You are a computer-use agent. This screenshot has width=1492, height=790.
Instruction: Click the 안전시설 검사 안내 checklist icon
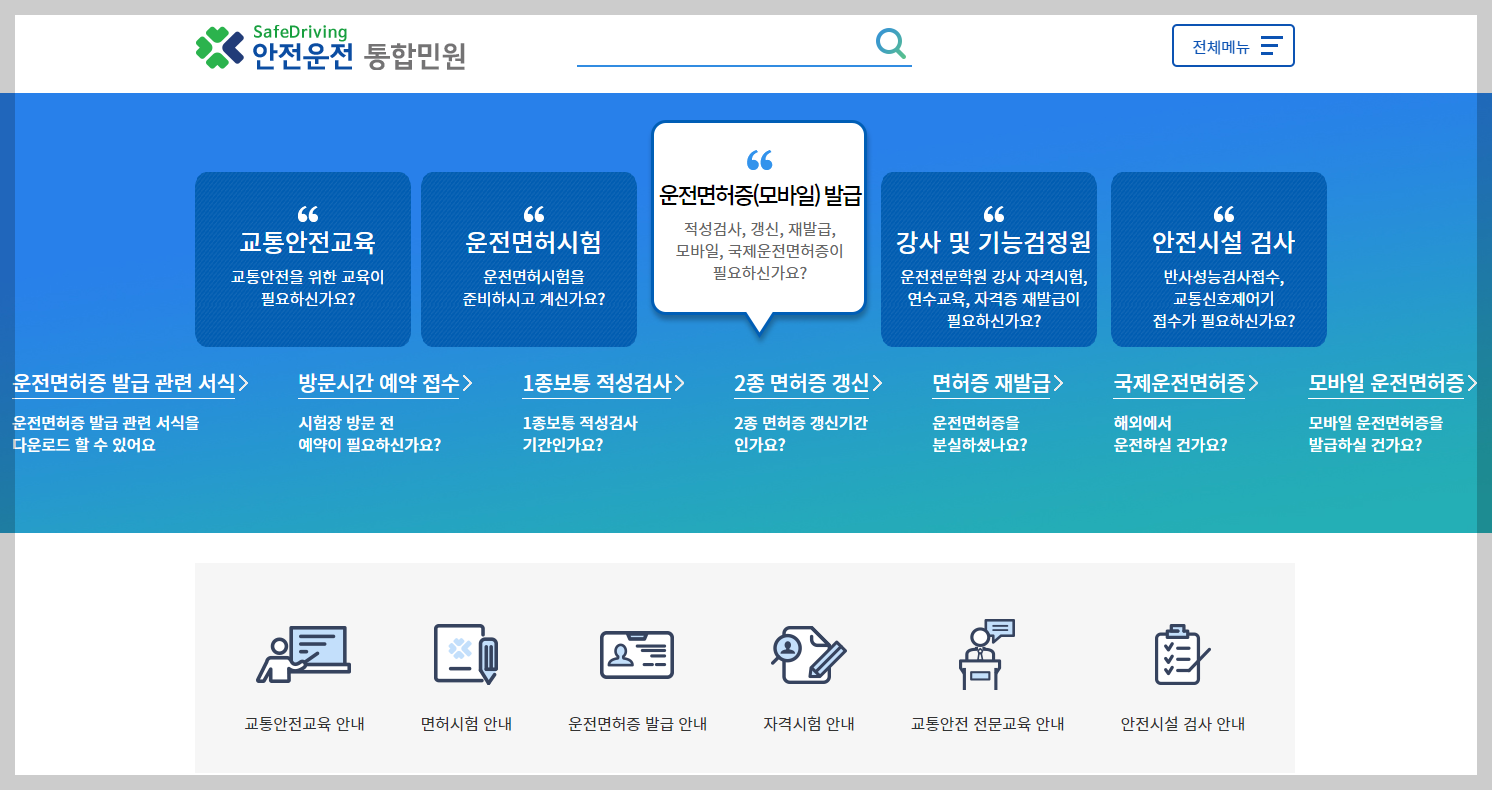click(x=1180, y=655)
